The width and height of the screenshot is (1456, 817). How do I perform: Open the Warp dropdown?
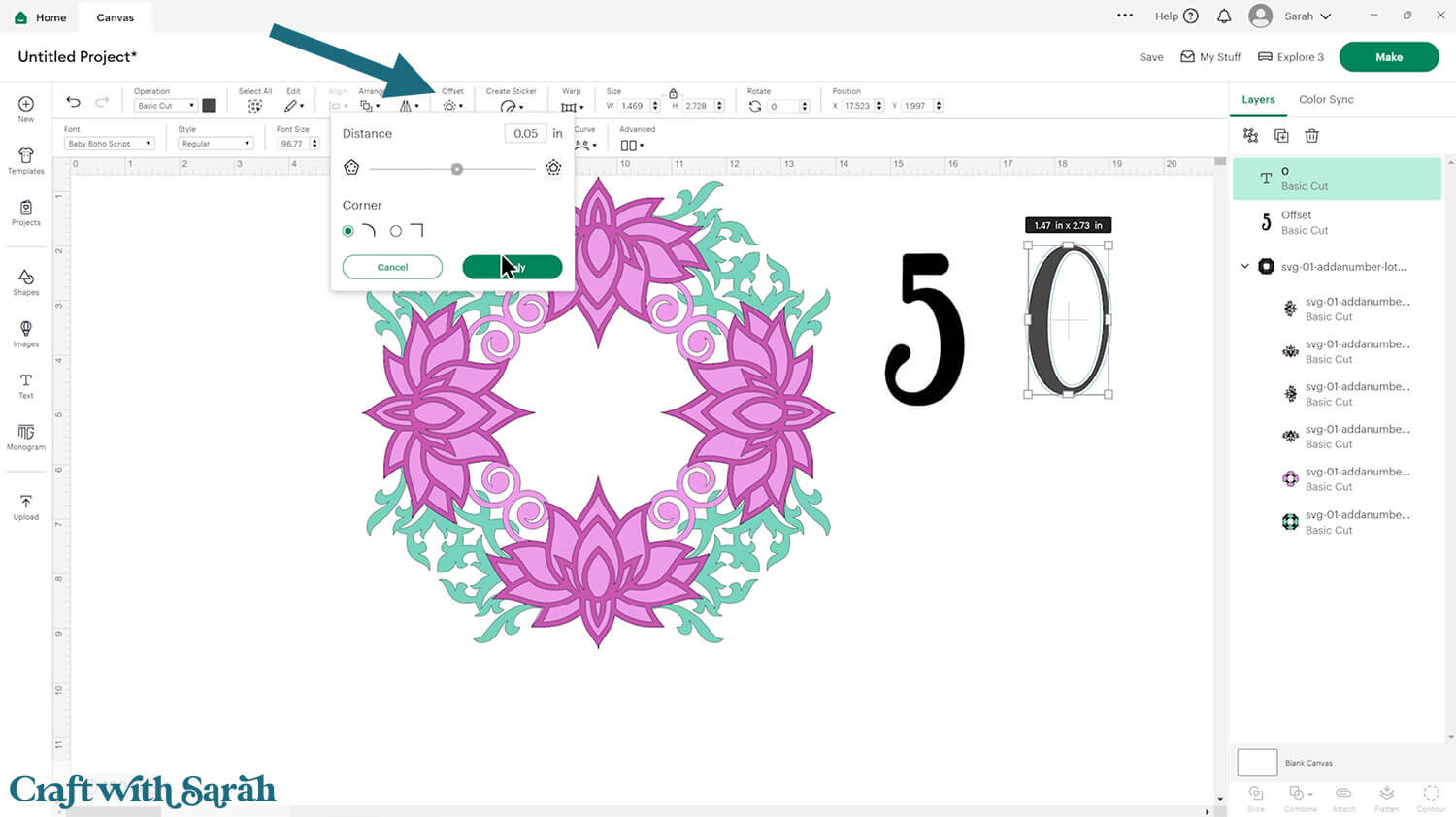pyautogui.click(x=572, y=106)
